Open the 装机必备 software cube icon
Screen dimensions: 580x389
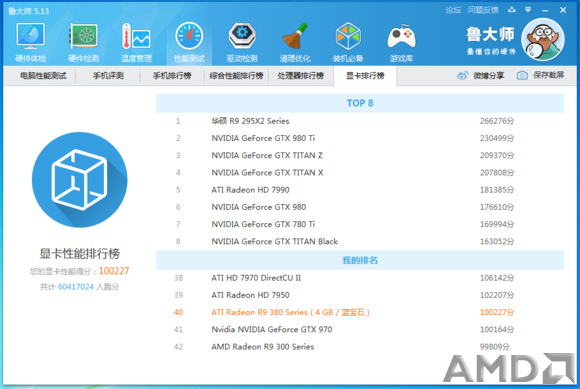348,36
